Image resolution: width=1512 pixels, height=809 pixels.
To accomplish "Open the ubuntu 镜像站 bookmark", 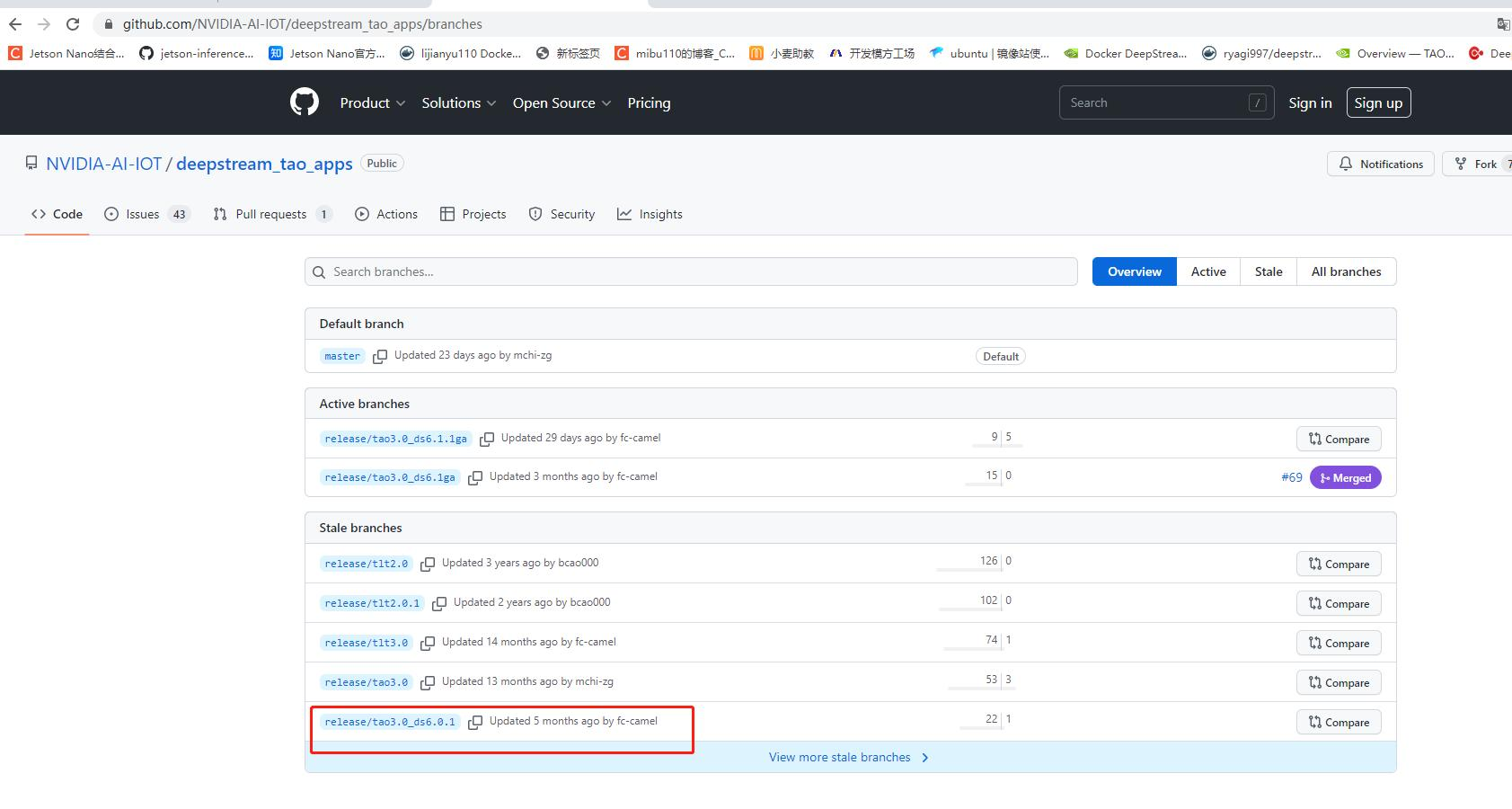I will tap(989, 54).
